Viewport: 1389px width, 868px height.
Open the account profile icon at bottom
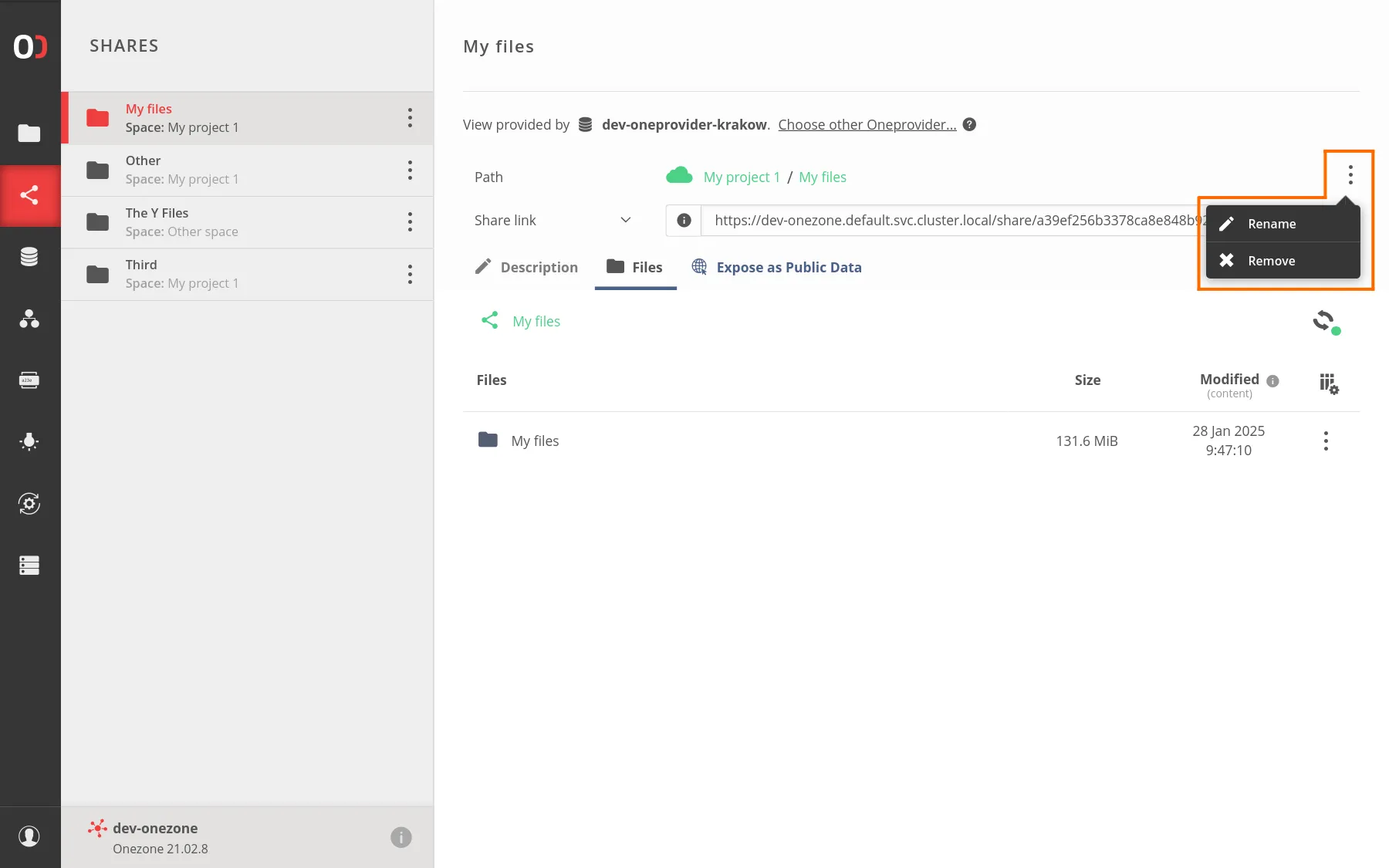click(x=30, y=836)
